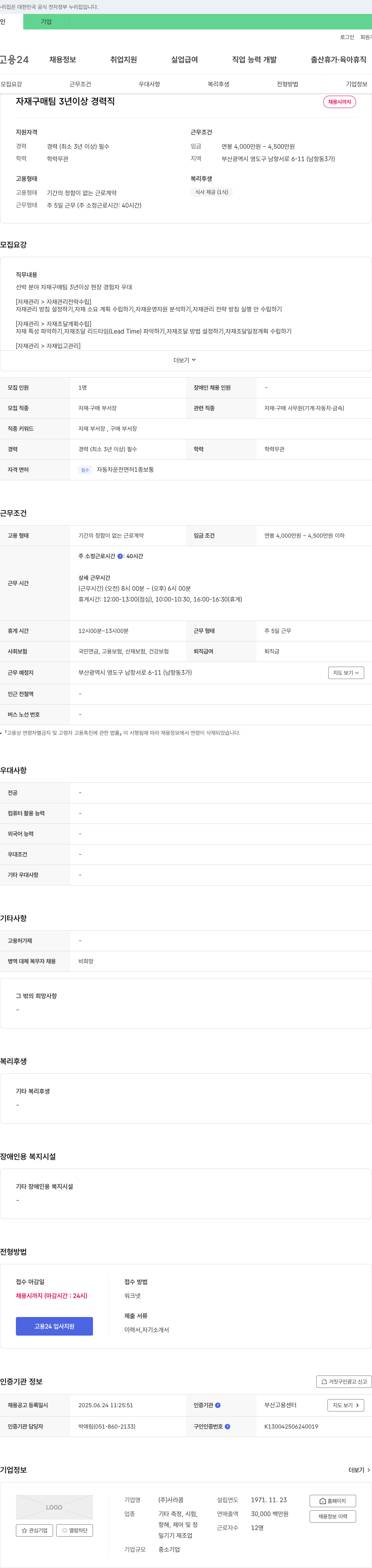Open 채용정보 이력 button

coord(332,1516)
